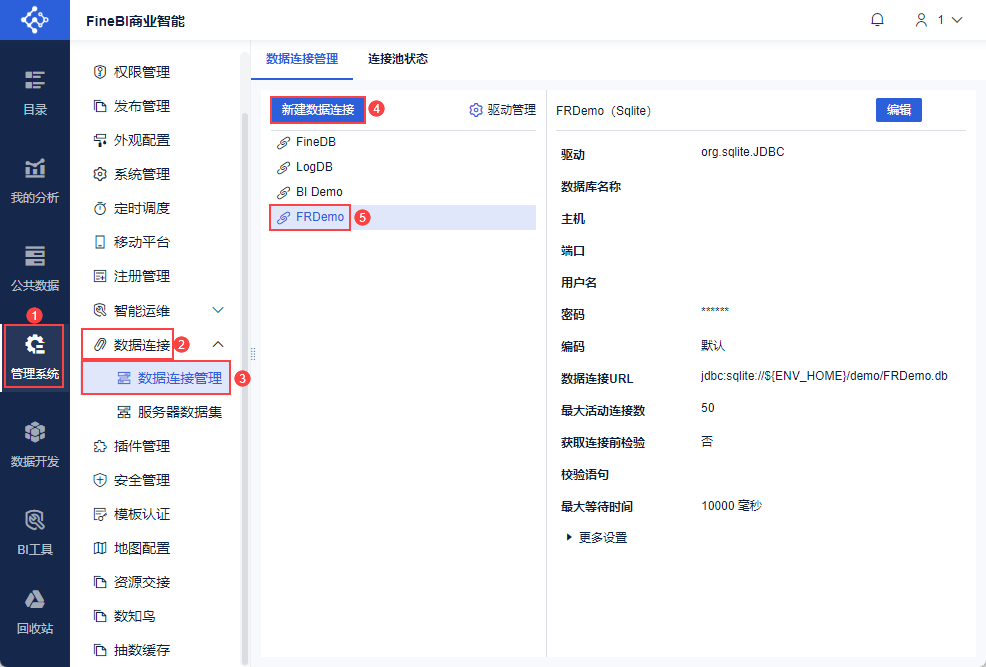
Task: Select the FRDemo connection
Action: [403, 217]
